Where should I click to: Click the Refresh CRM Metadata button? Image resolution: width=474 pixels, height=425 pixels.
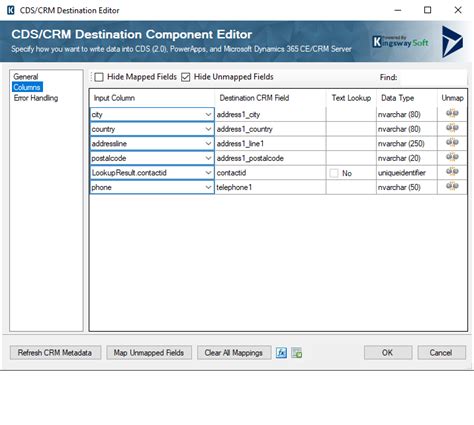55,353
